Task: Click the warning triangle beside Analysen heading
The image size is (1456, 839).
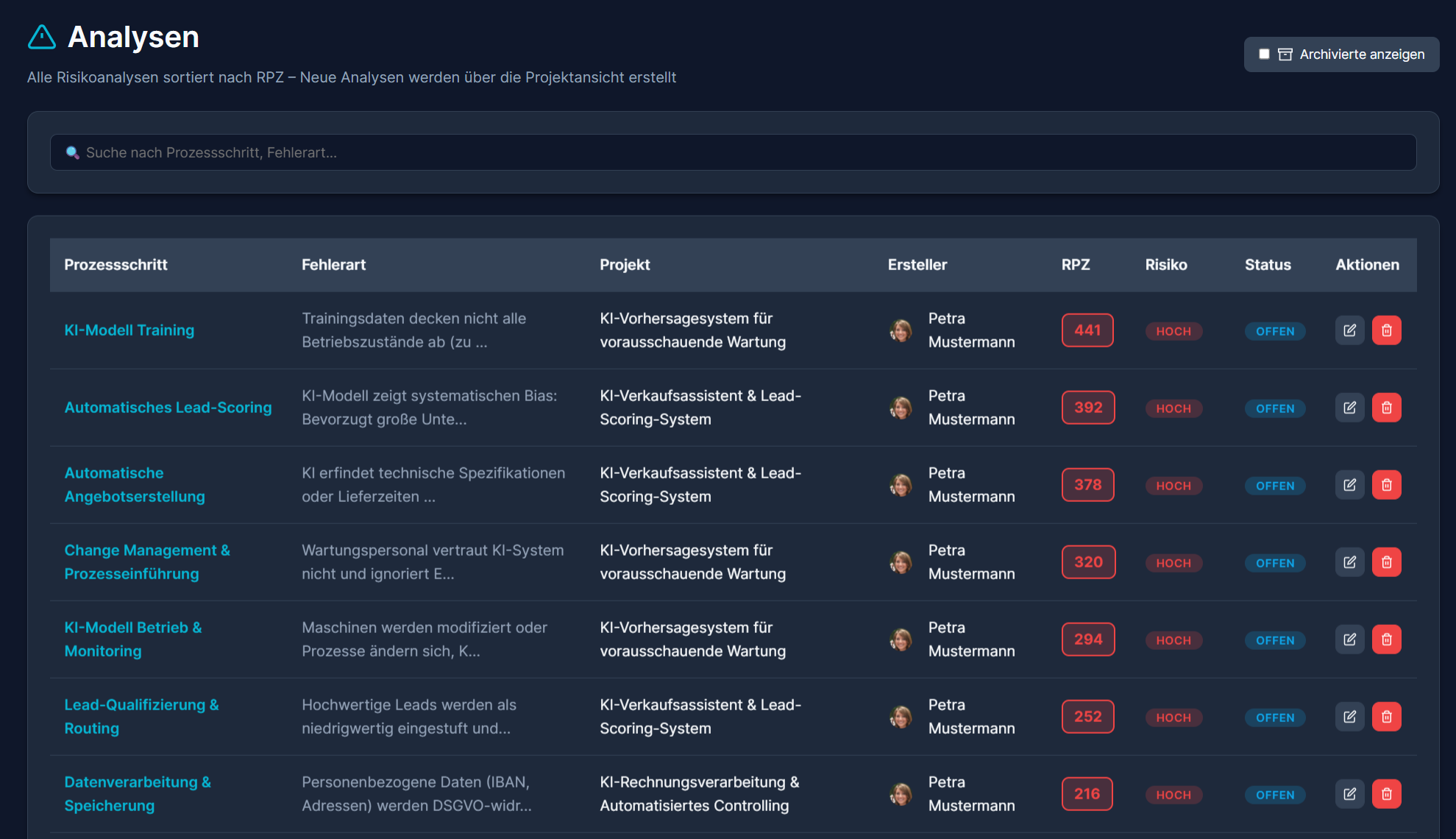Action: click(x=41, y=37)
